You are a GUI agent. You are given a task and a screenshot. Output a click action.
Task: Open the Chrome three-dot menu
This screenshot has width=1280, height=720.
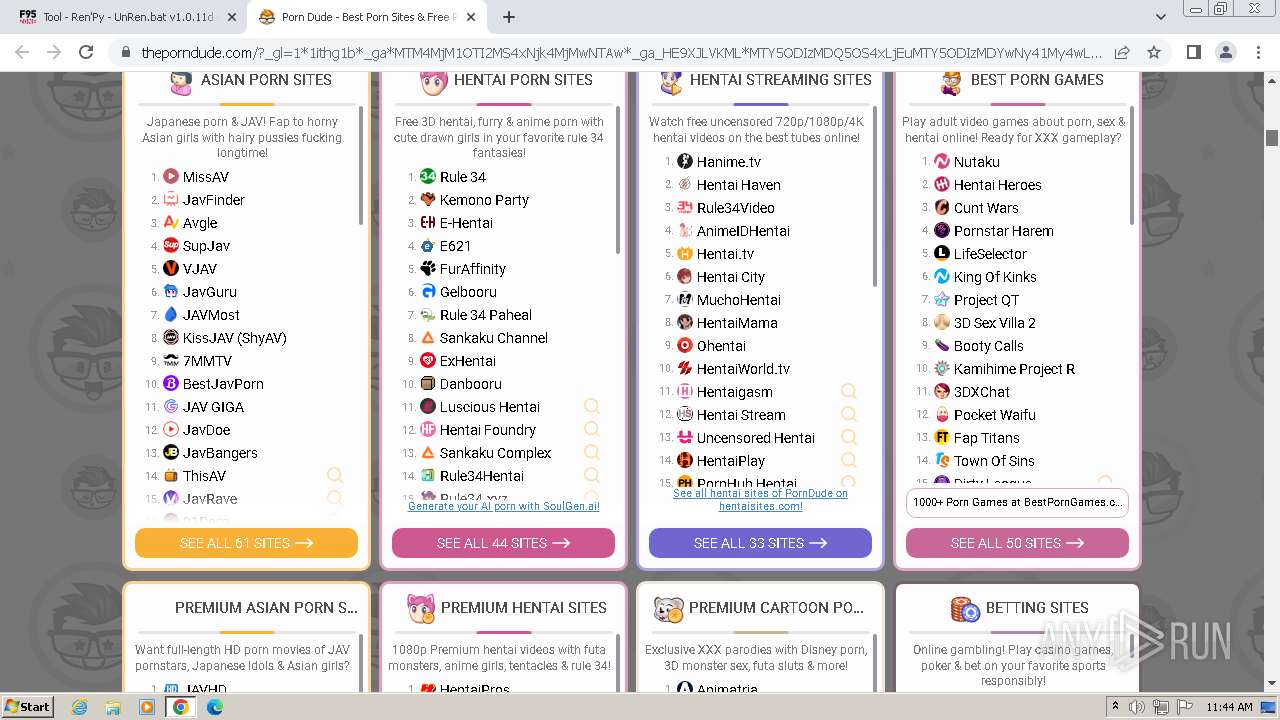pyautogui.click(x=1258, y=52)
